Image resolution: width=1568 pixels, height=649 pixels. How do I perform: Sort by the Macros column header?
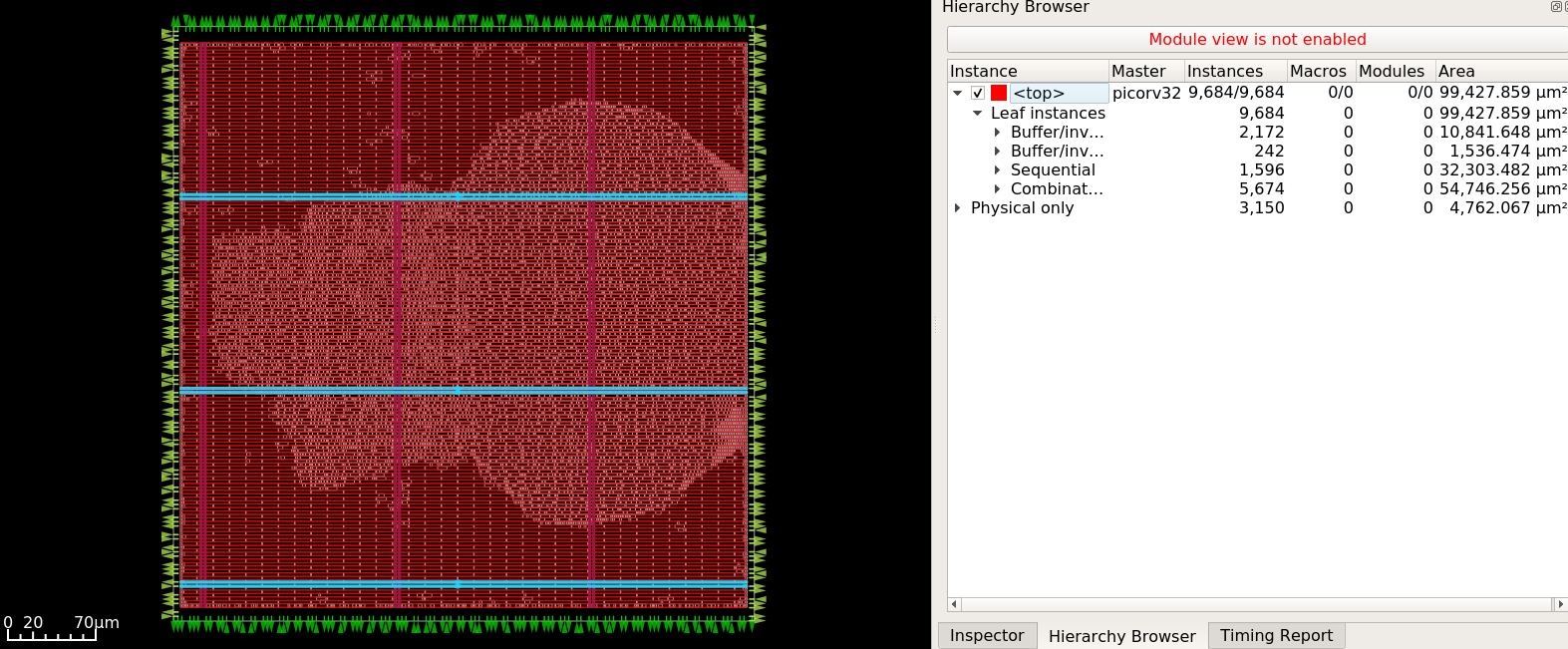[1321, 71]
